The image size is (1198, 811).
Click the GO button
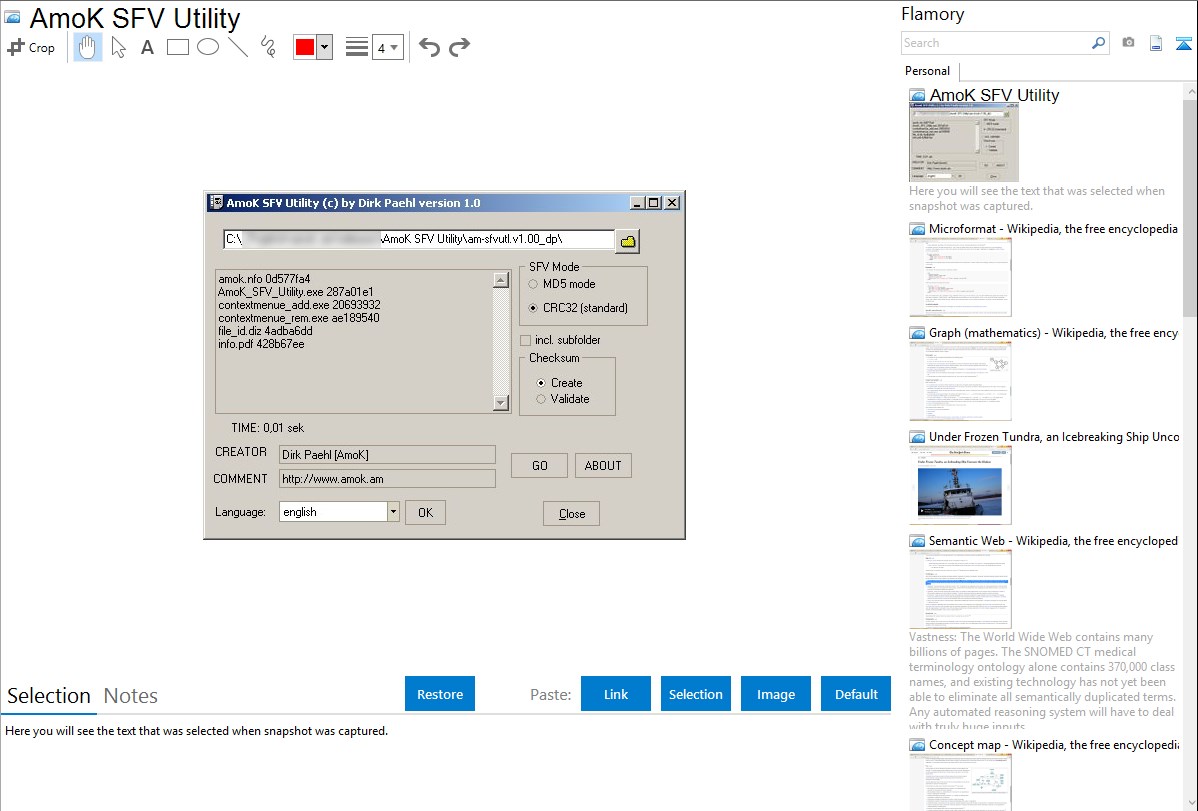pyautogui.click(x=539, y=466)
